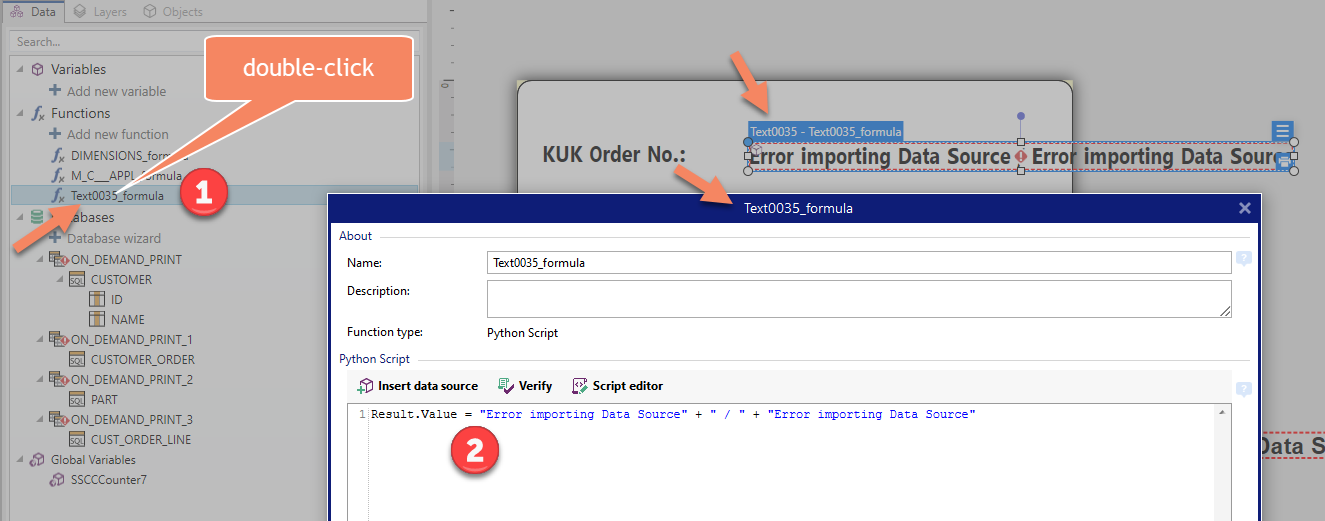Click the help icon beside Python Script toolbar
The height and width of the screenshot is (521, 1325).
coord(1243,389)
